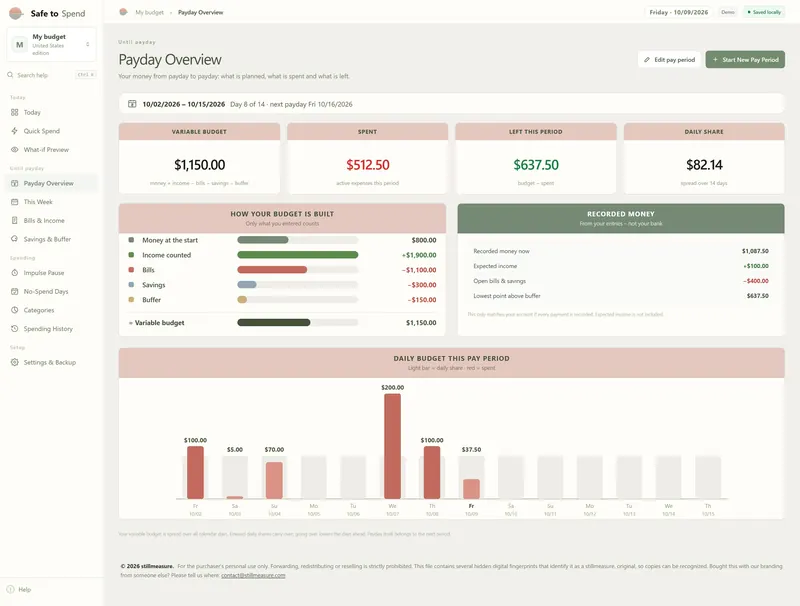Open Categories page
Image resolution: width=800 pixels, height=606 pixels.
coord(51,310)
